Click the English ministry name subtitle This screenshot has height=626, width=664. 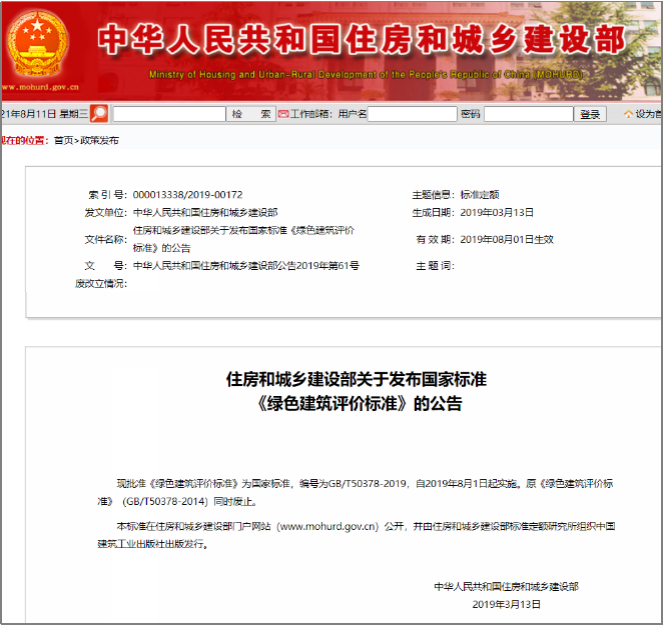tap(366, 75)
